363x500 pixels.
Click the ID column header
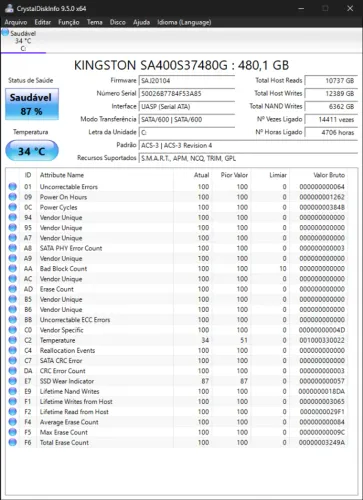point(28,175)
